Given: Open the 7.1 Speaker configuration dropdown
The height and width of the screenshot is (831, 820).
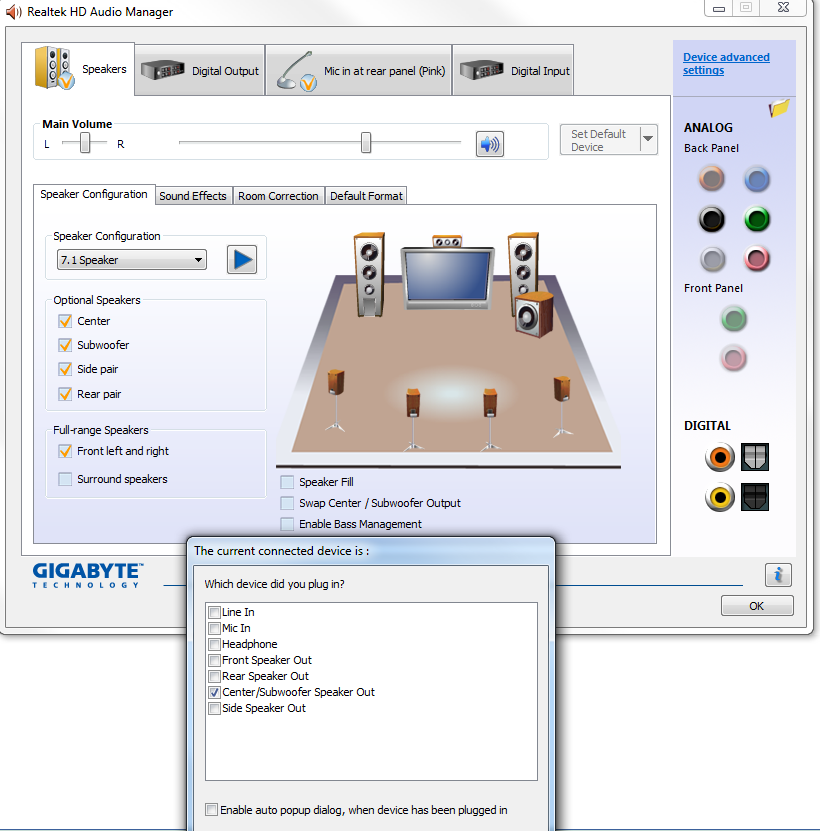Looking at the screenshot, I should pyautogui.click(x=132, y=260).
